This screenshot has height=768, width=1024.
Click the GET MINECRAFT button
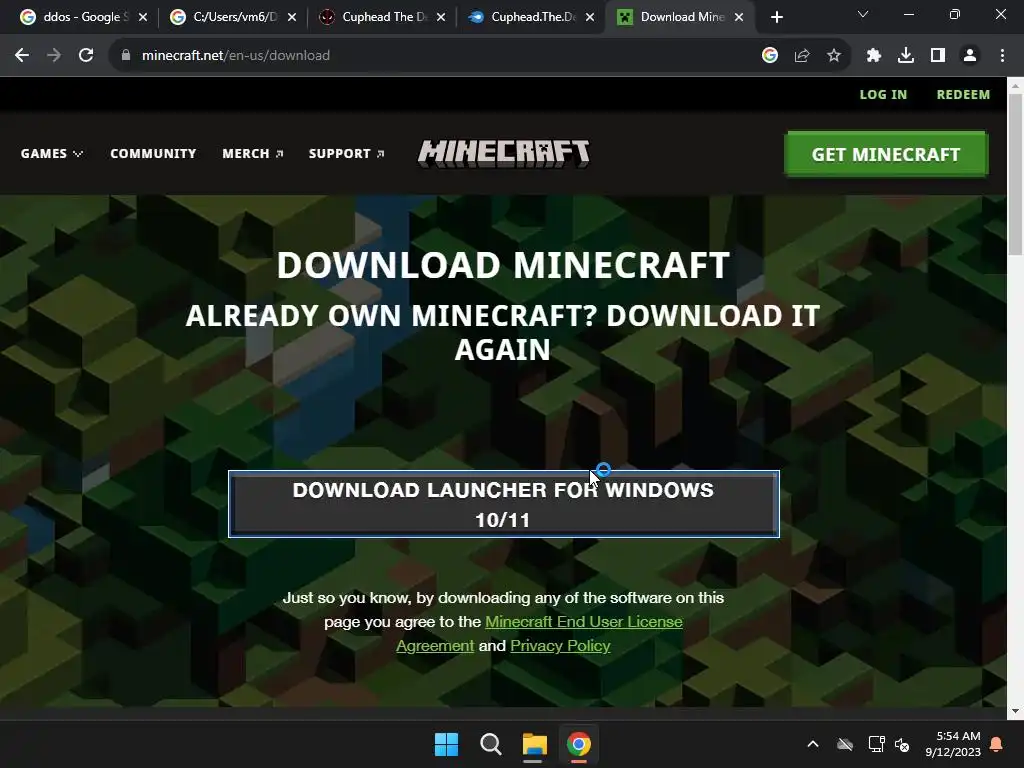[886, 154]
